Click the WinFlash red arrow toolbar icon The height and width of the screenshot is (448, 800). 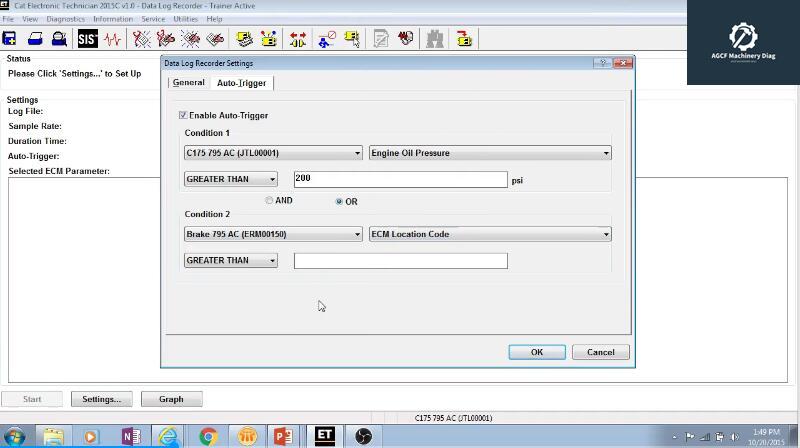(464, 39)
